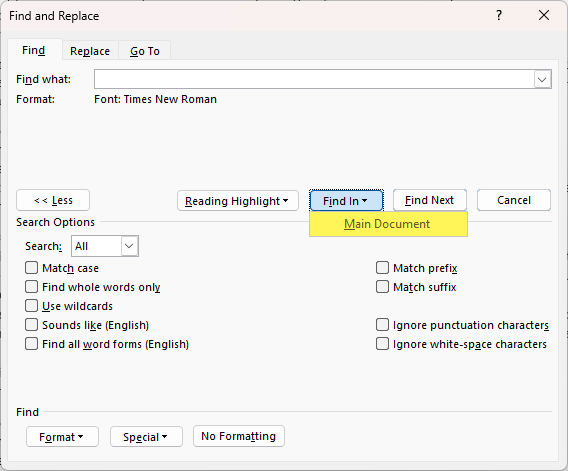Toggle the Match prefix checkbox

click(x=383, y=268)
